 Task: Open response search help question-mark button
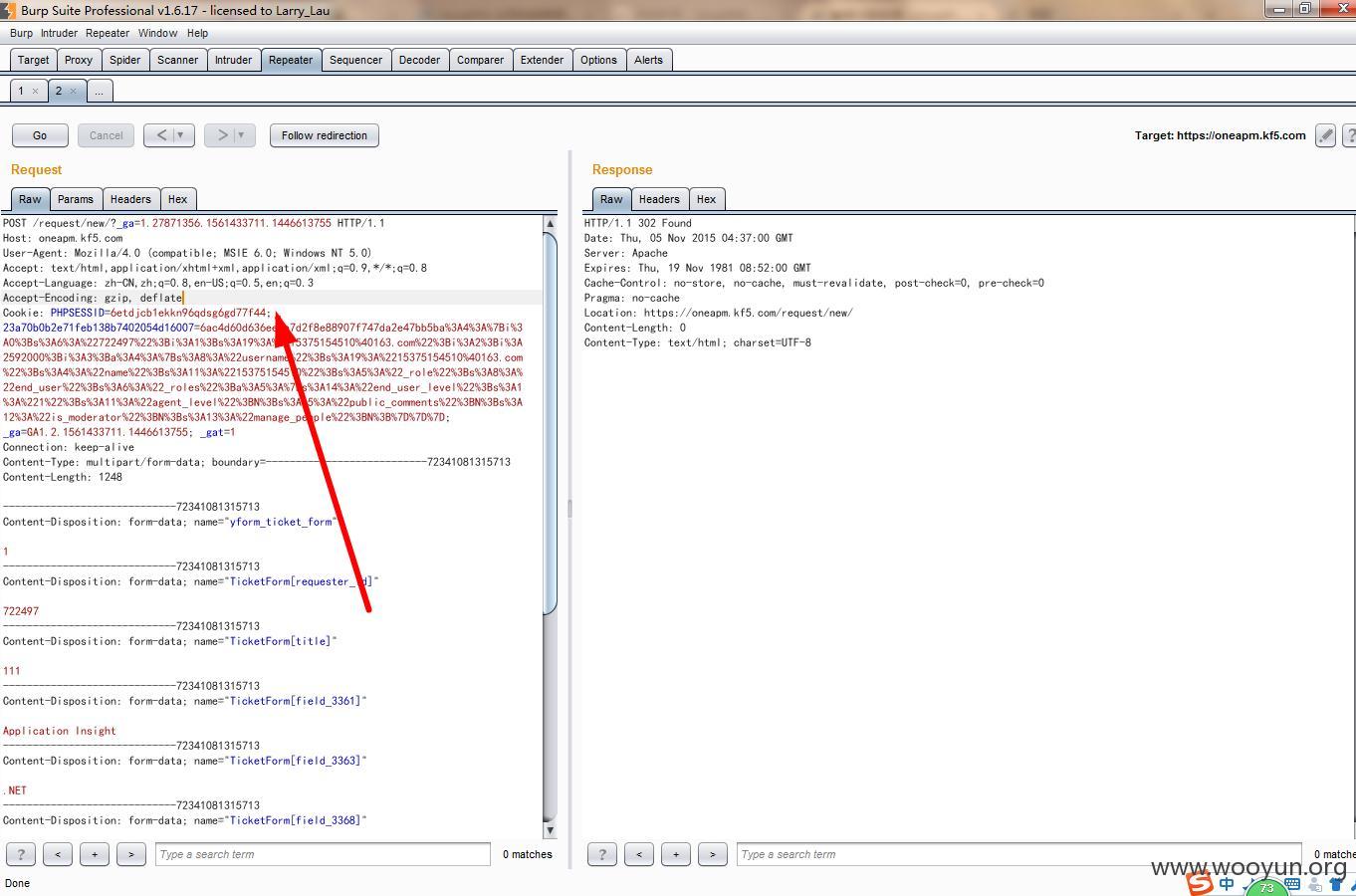click(602, 854)
